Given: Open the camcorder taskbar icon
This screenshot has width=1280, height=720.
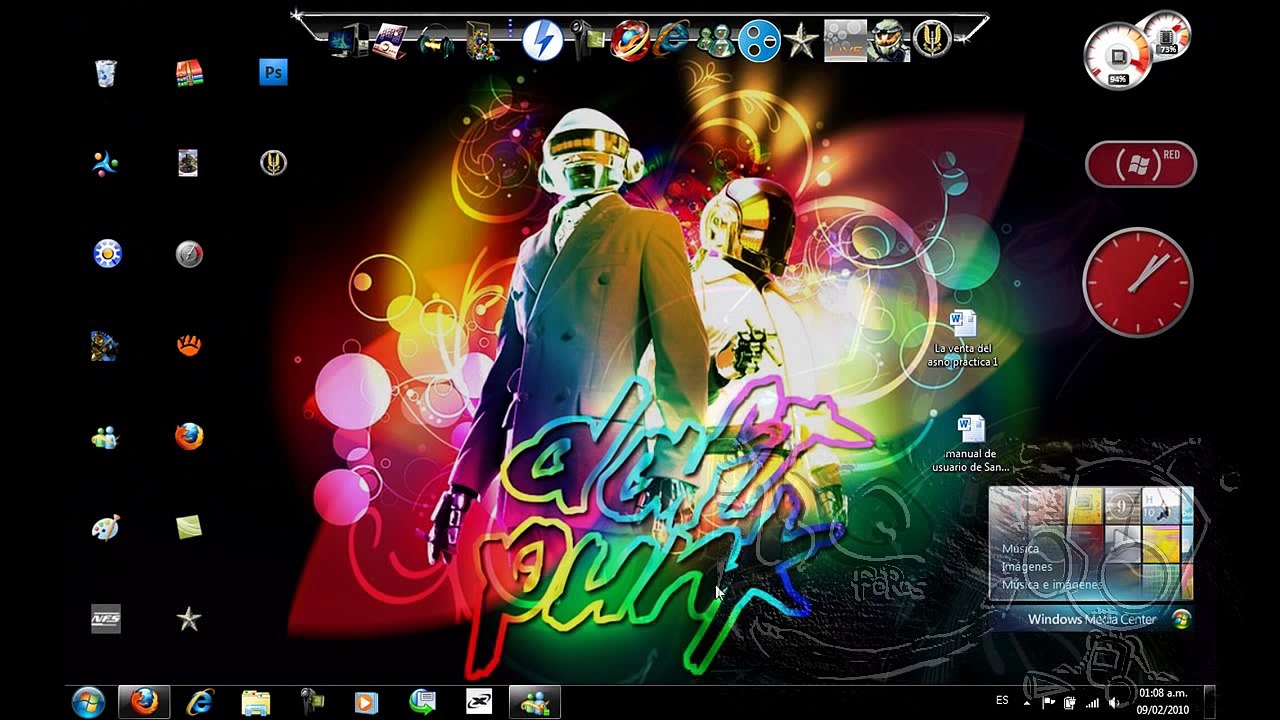Looking at the screenshot, I should coord(311,702).
